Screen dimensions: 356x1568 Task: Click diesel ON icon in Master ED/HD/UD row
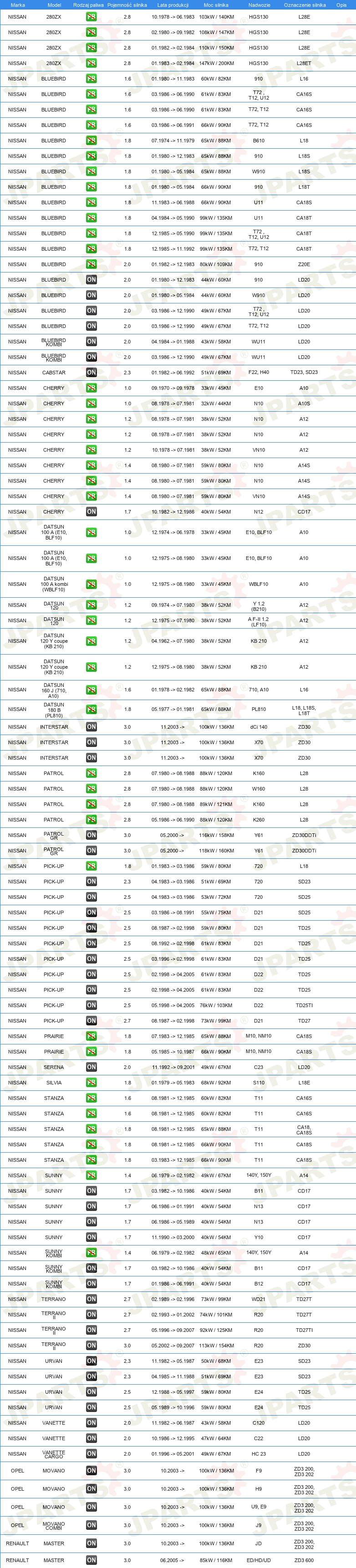click(x=91, y=1560)
